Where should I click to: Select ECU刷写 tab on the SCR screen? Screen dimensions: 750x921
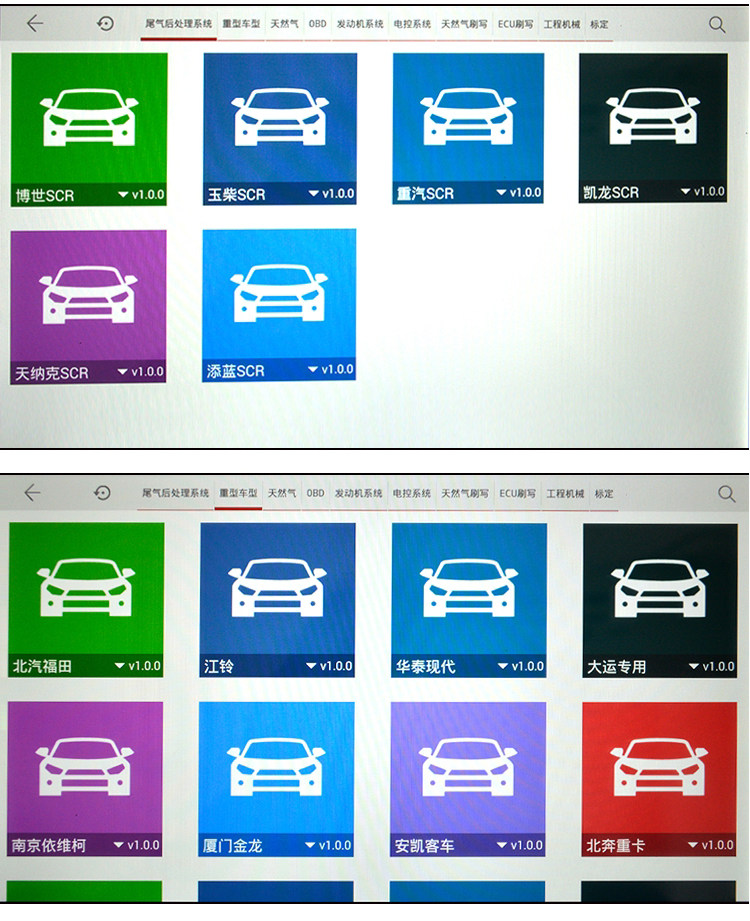[x=516, y=24]
